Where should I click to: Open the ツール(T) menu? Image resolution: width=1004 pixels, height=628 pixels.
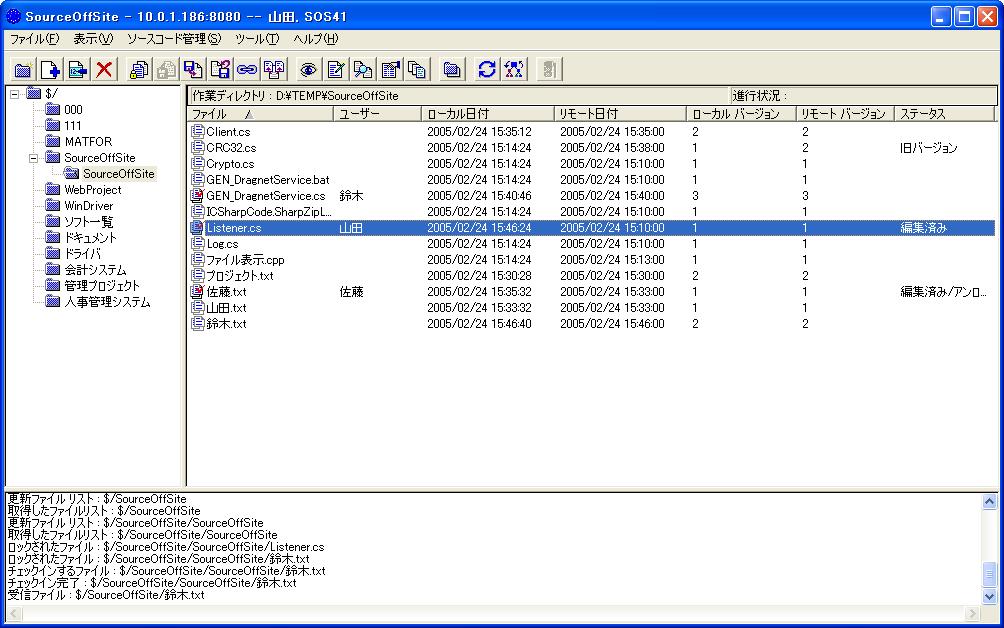[x=257, y=39]
